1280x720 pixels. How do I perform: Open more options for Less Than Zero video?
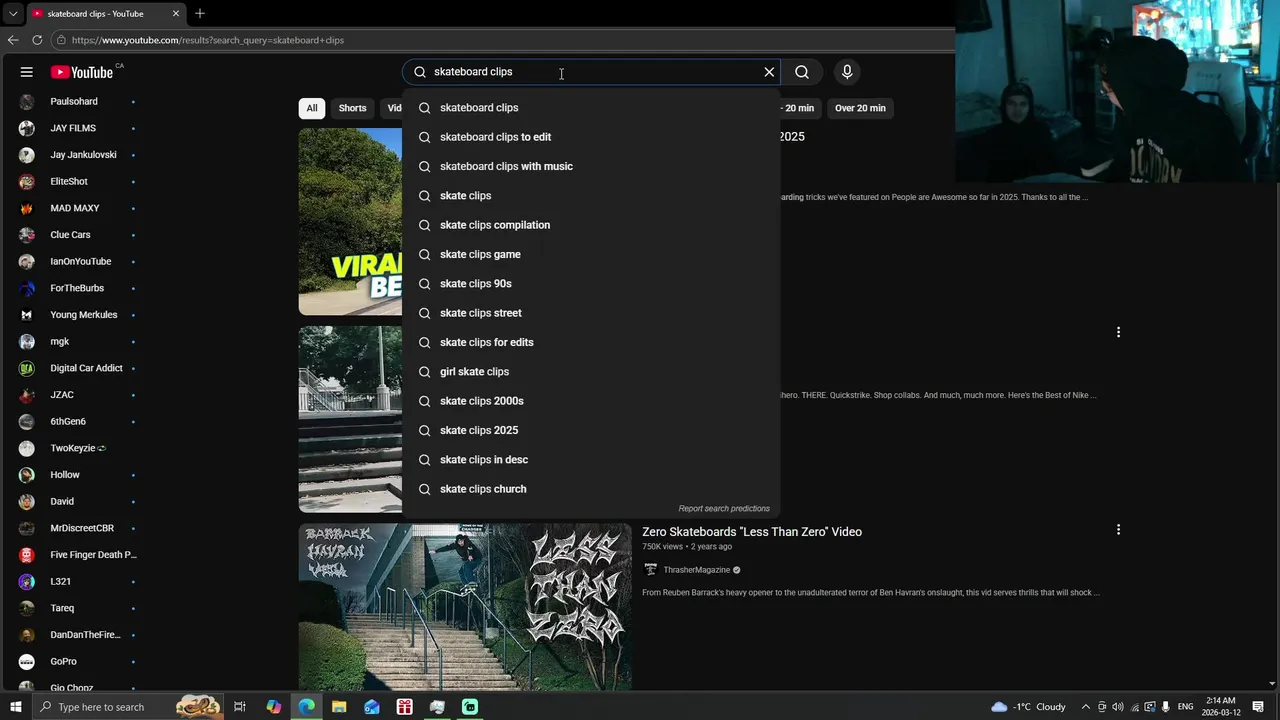(1118, 530)
